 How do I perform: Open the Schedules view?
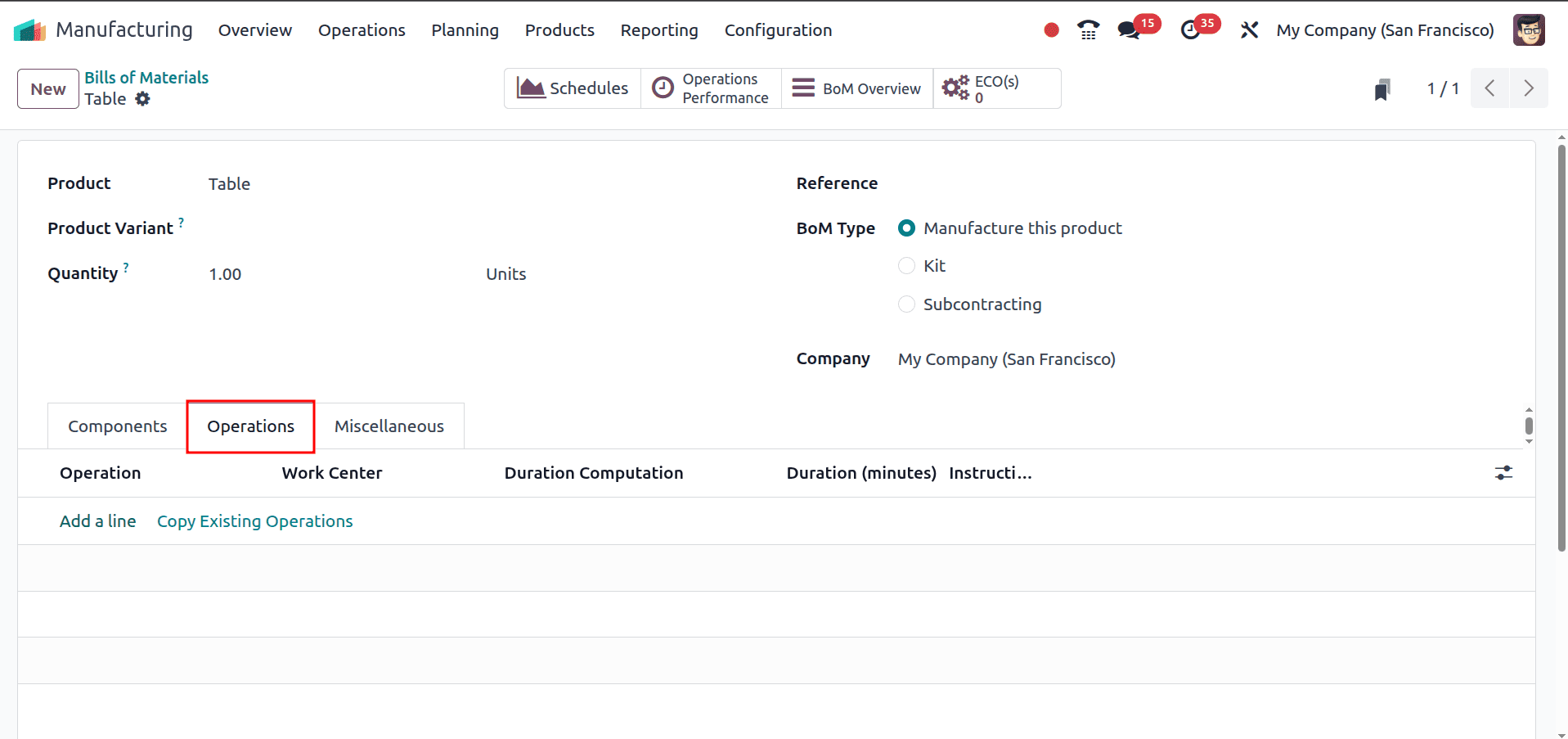coord(572,88)
